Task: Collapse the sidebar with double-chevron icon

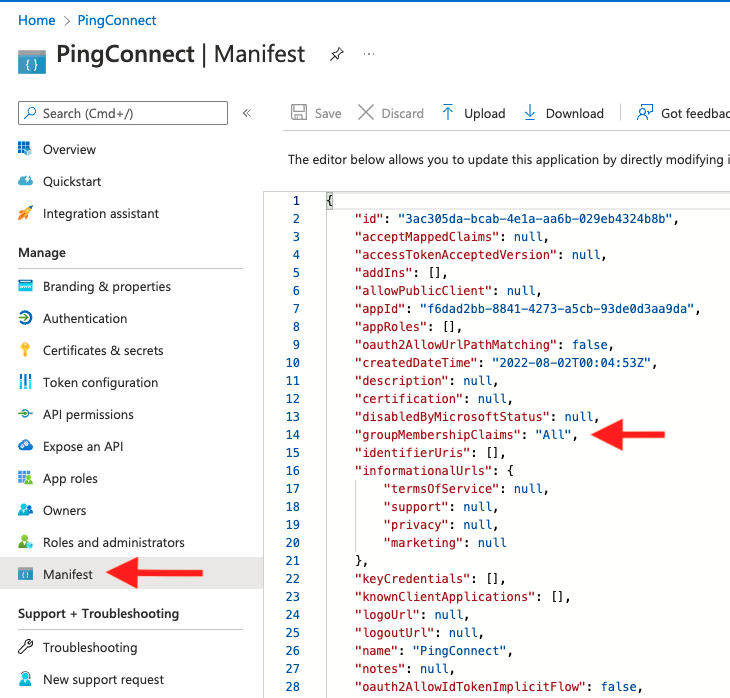Action: (247, 113)
